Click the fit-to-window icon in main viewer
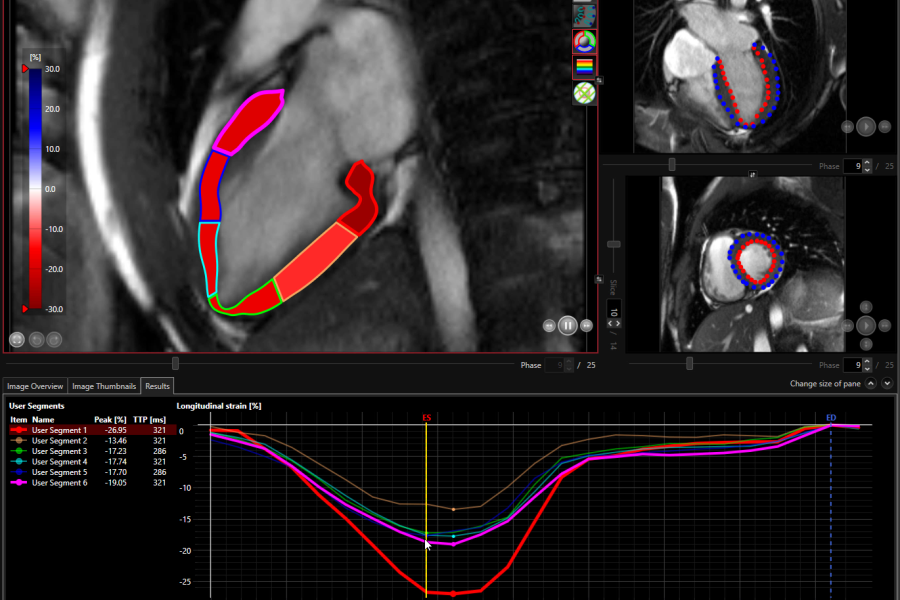 click(x=17, y=340)
